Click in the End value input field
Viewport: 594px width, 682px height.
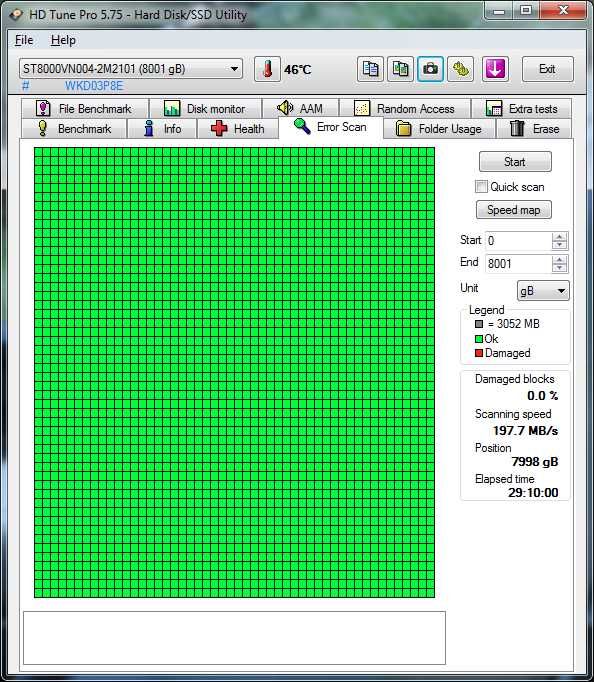(x=518, y=264)
